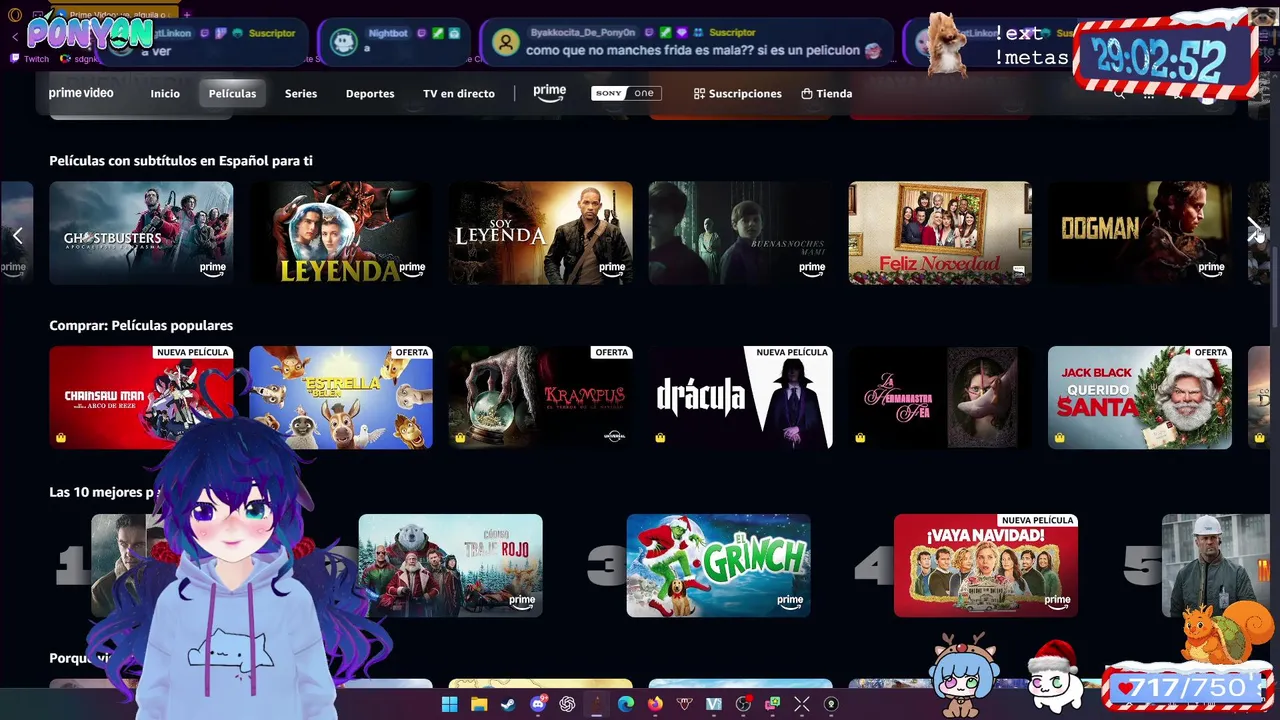Click the shopping bag icon on Drácula
Viewport: 1280px width, 720px height.
(660, 437)
